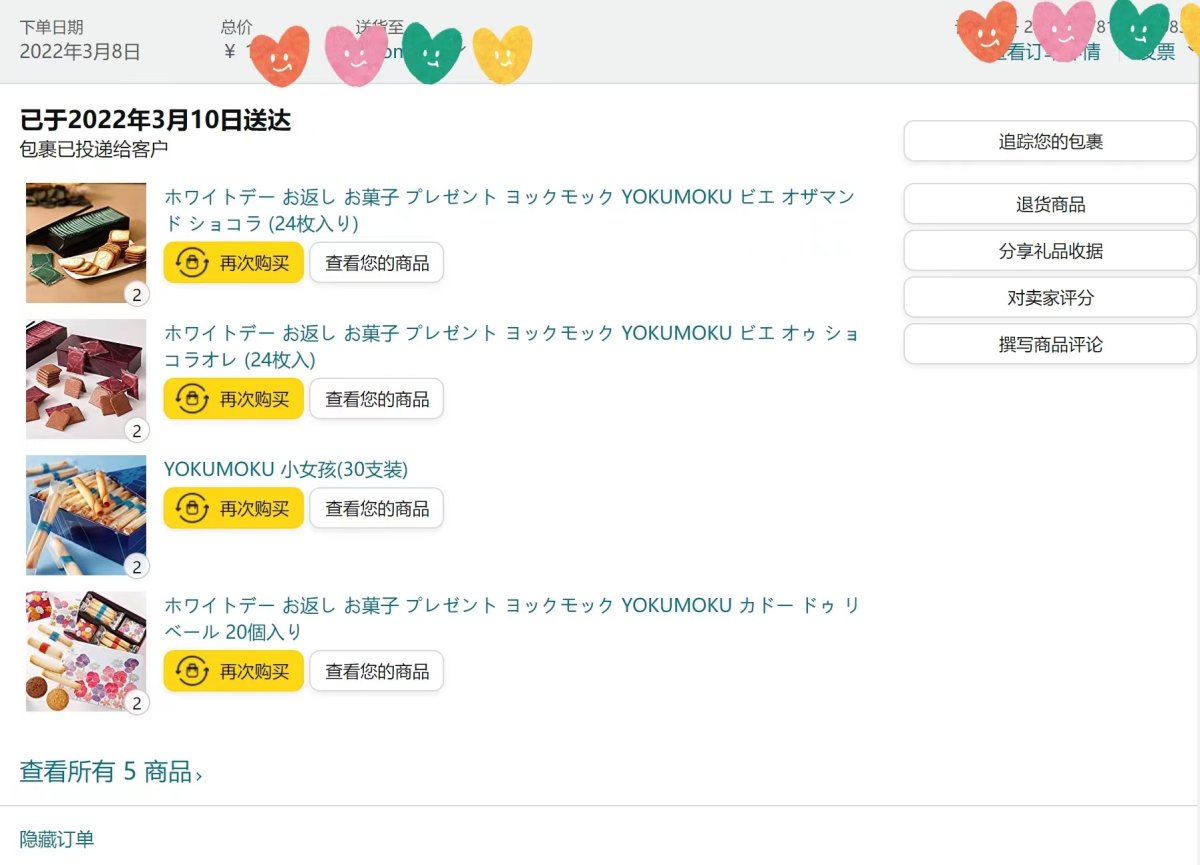Screen dimensions: 1200x865
Task: Expand 查看所有 5 商品 list
Action: [x=110, y=772]
